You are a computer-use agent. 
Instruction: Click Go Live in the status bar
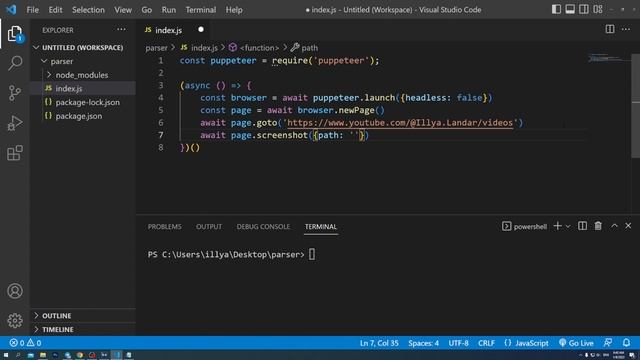(576, 343)
